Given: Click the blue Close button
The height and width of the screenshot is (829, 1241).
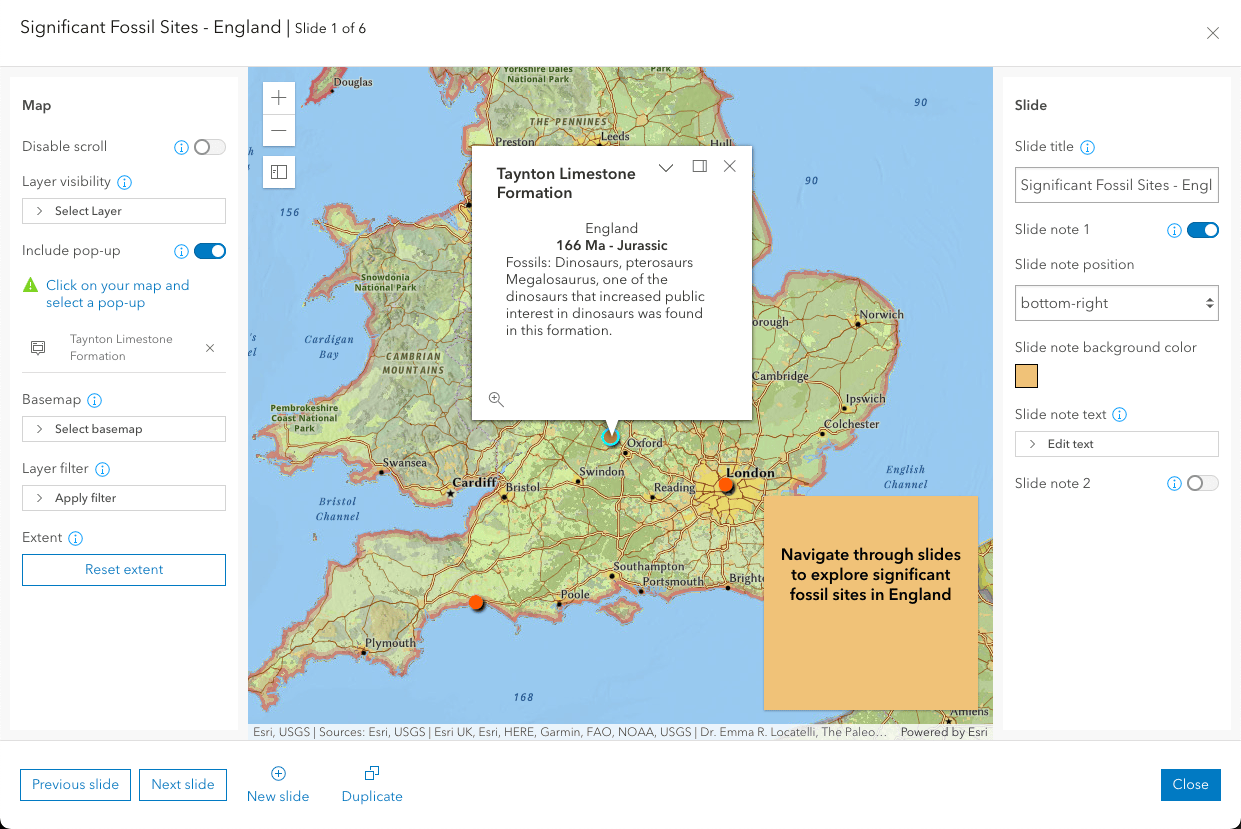Looking at the screenshot, I should tap(1191, 785).
